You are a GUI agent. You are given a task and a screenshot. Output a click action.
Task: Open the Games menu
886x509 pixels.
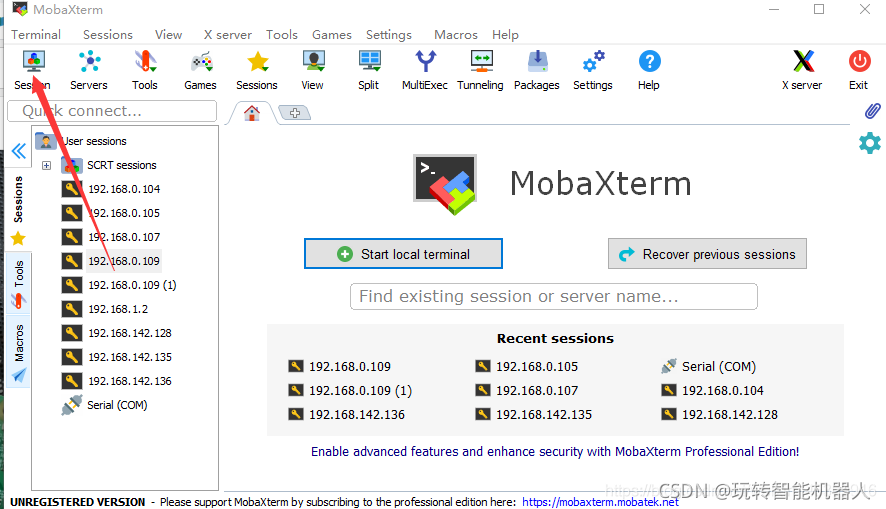(x=332, y=34)
